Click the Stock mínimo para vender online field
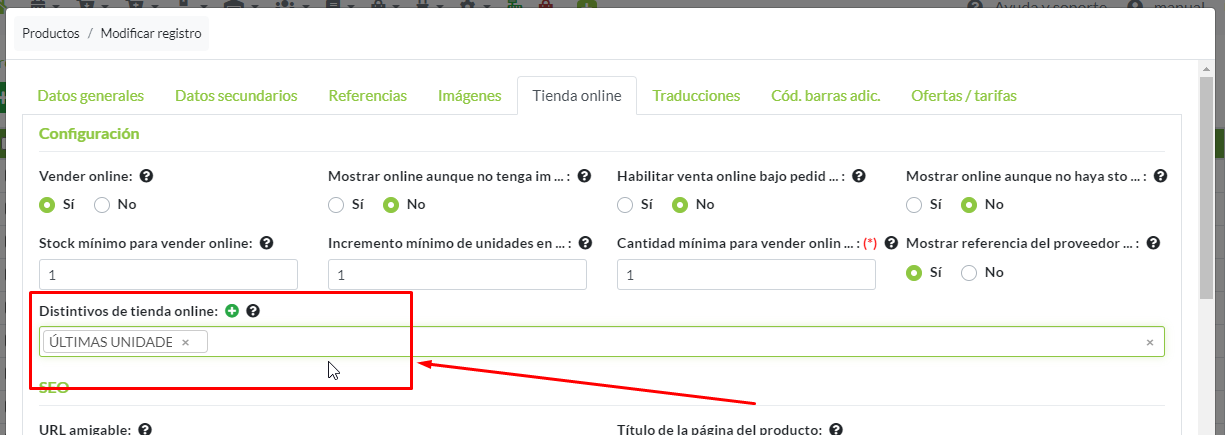Screen dimensions: 1225x435 click(x=168, y=274)
